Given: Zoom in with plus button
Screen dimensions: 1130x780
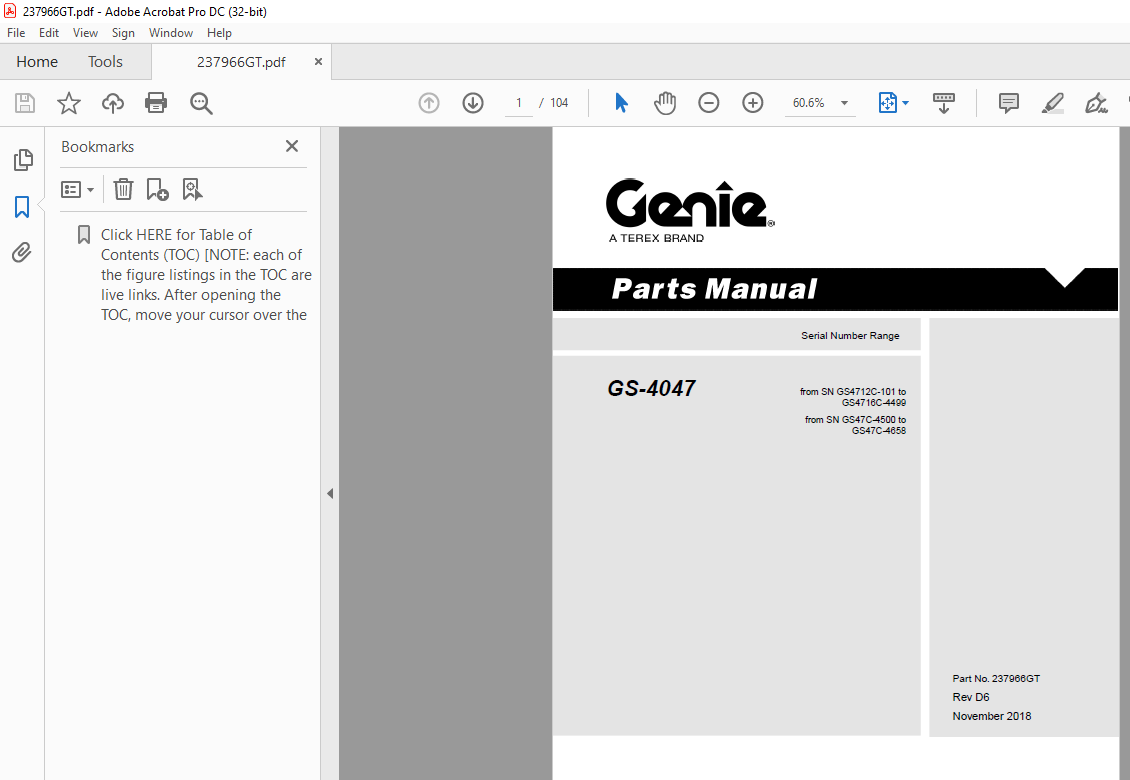Looking at the screenshot, I should (x=752, y=103).
